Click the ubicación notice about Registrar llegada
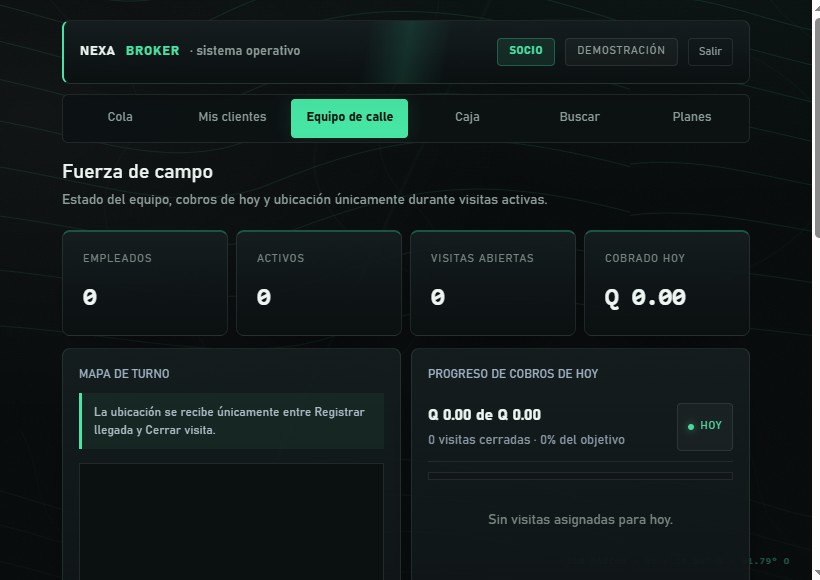This screenshot has height=580, width=820. coord(231,421)
